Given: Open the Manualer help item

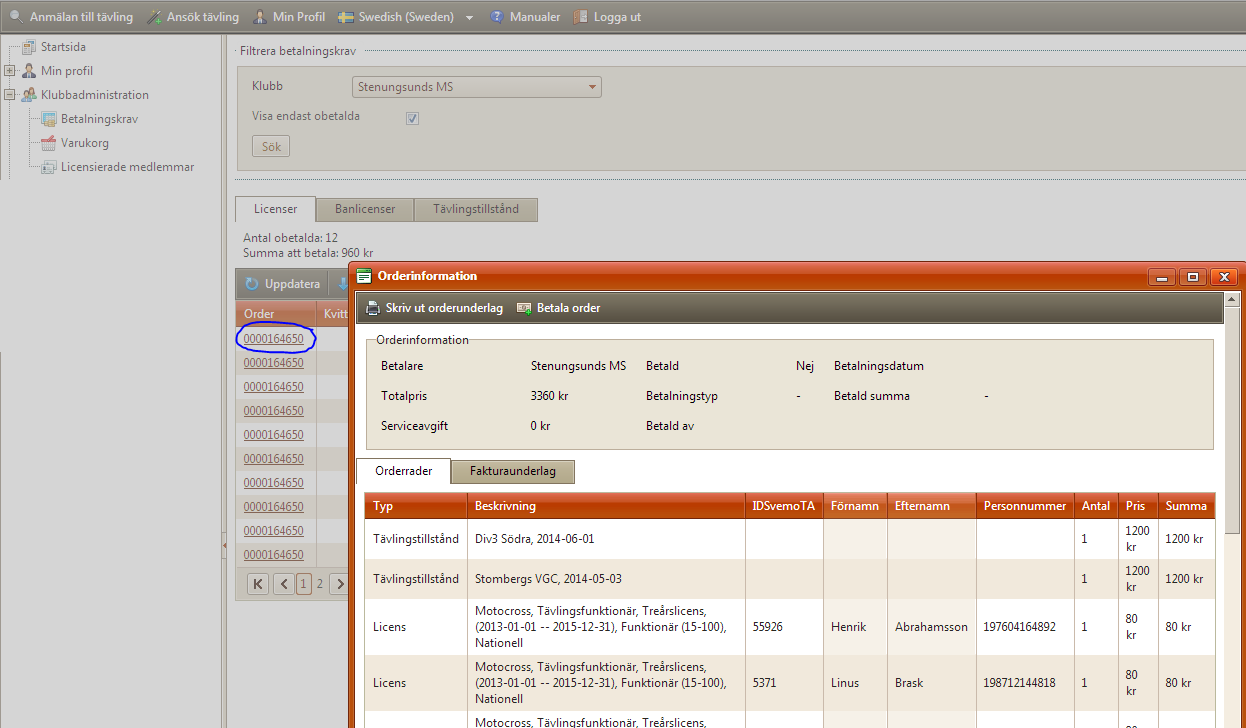Looking at the screenshot, I should [525, 17].
